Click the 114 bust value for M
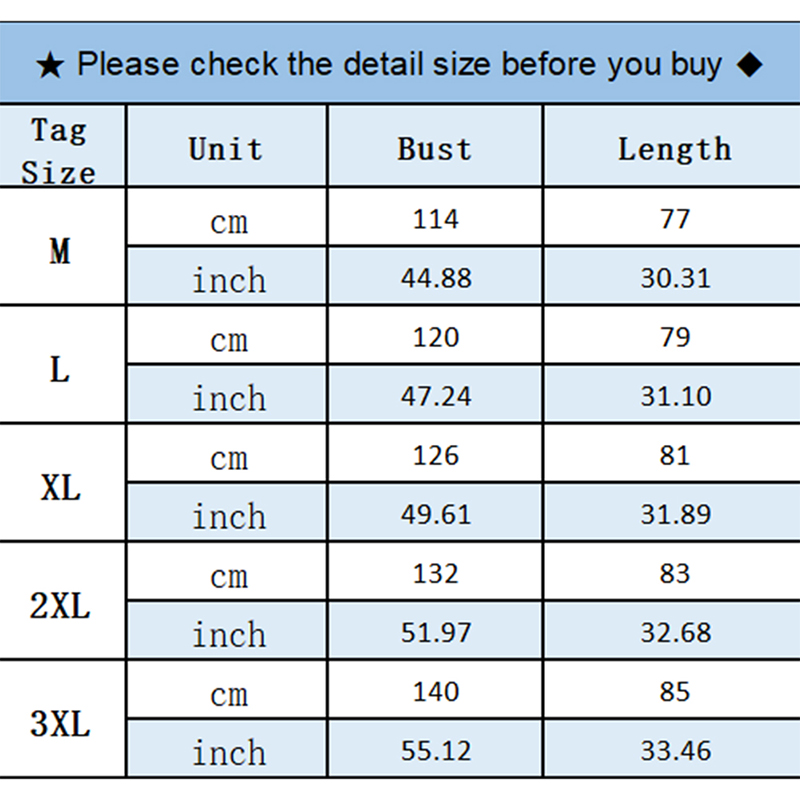Viewport: 800px width, 800px height. (435, 219)
